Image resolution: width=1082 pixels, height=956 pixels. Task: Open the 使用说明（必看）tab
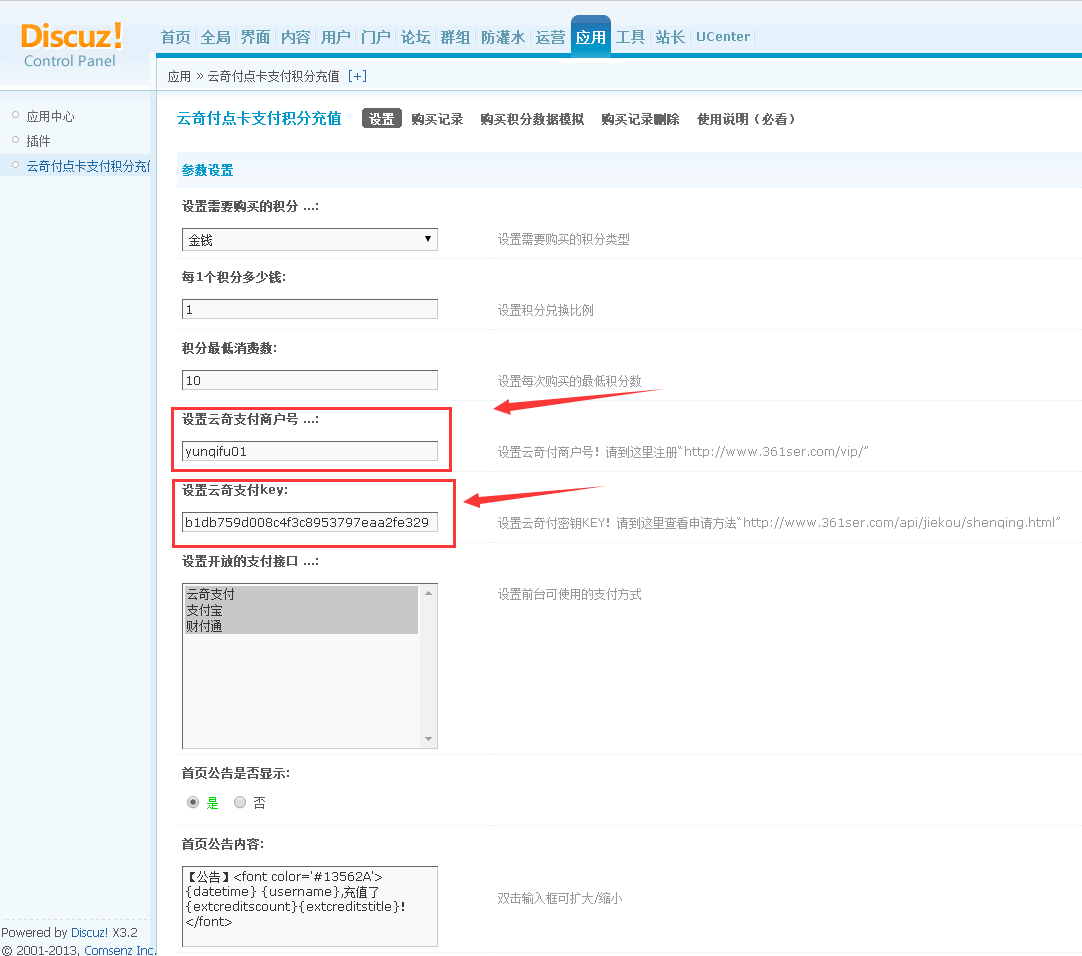pos(746,119)
